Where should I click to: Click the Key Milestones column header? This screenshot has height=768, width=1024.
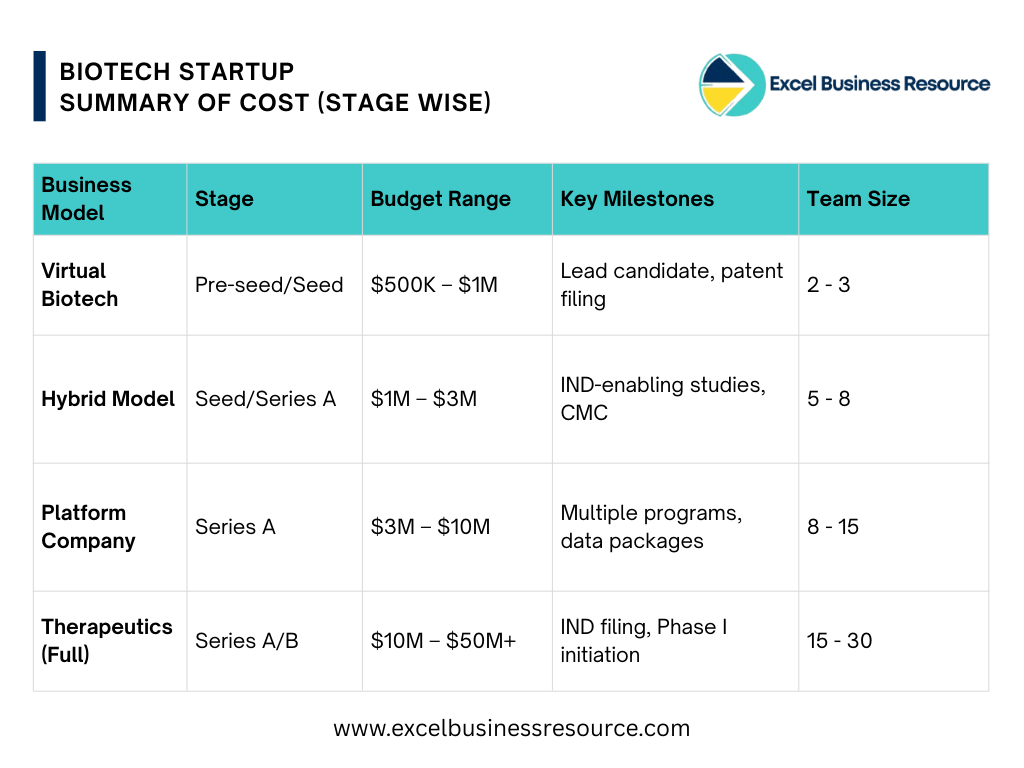pyautogui.click(x=637, y=199)
